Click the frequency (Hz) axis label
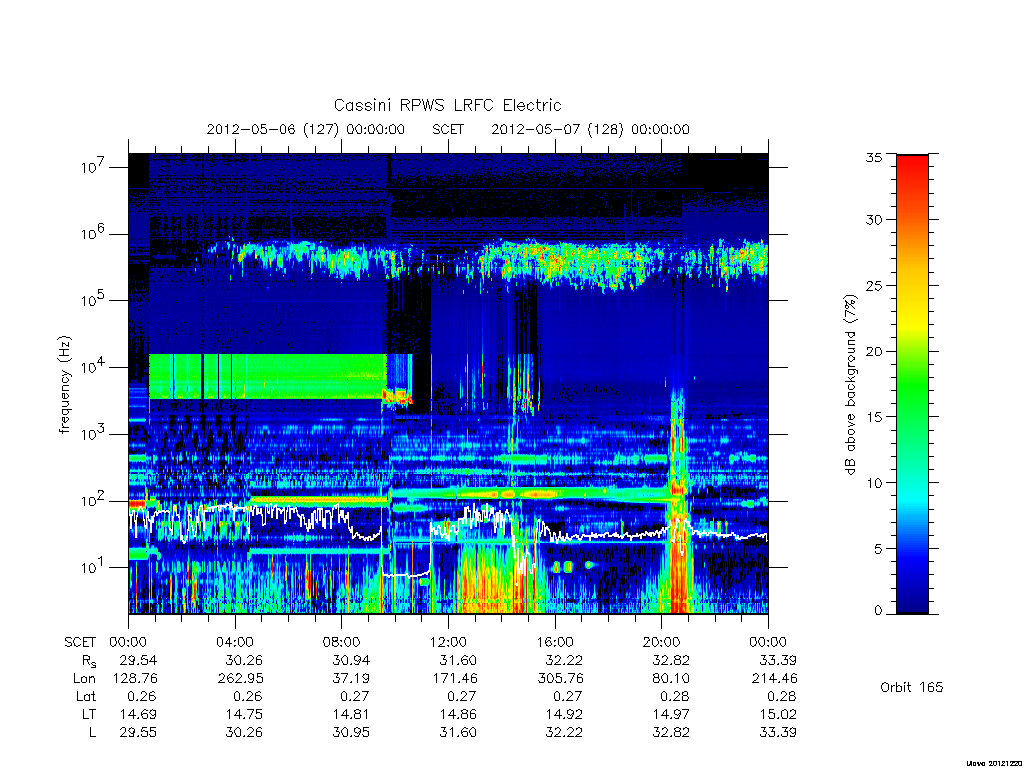Screen dimensions: 1024x768 [x=64, y=385]
